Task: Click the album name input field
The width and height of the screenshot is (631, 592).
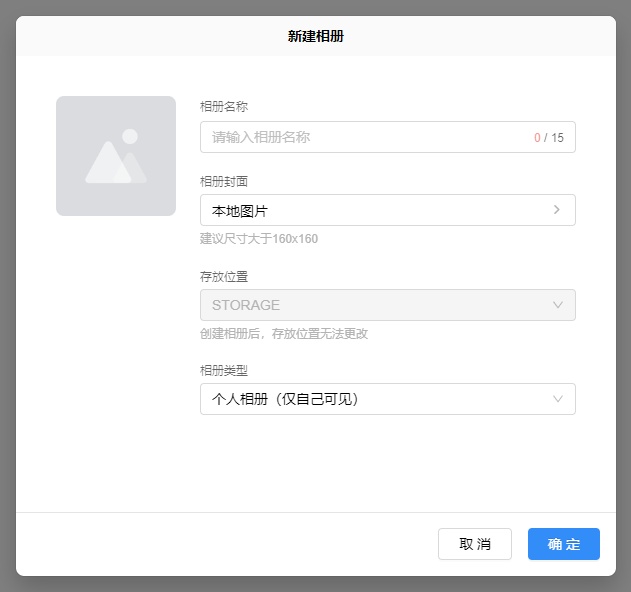Action: 365,137
